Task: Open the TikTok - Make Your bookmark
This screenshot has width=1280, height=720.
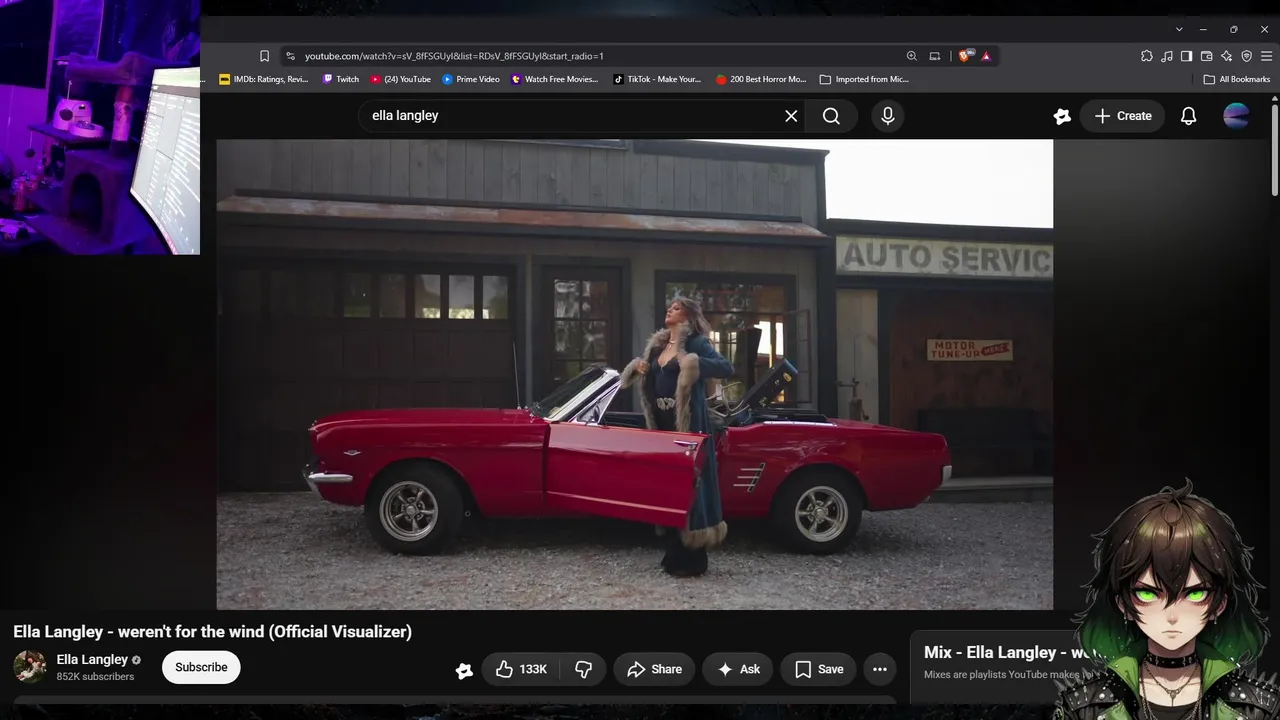Action: coord(657,79)
